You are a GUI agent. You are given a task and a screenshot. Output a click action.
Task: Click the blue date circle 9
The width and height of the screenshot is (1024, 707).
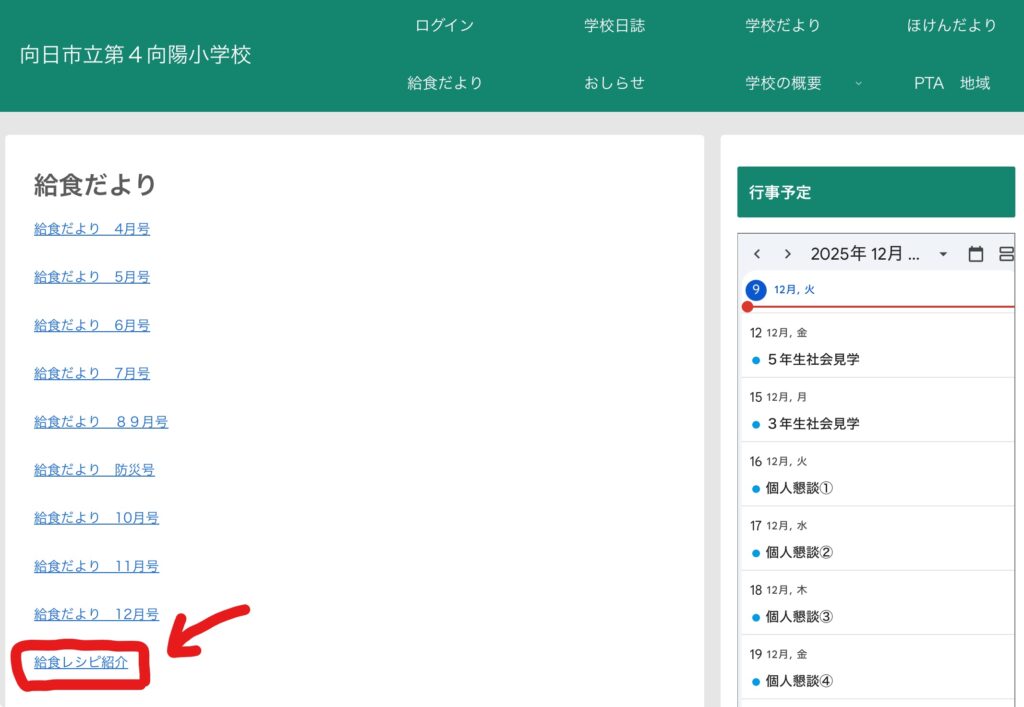pyautogui.click(x=756, y=290)
